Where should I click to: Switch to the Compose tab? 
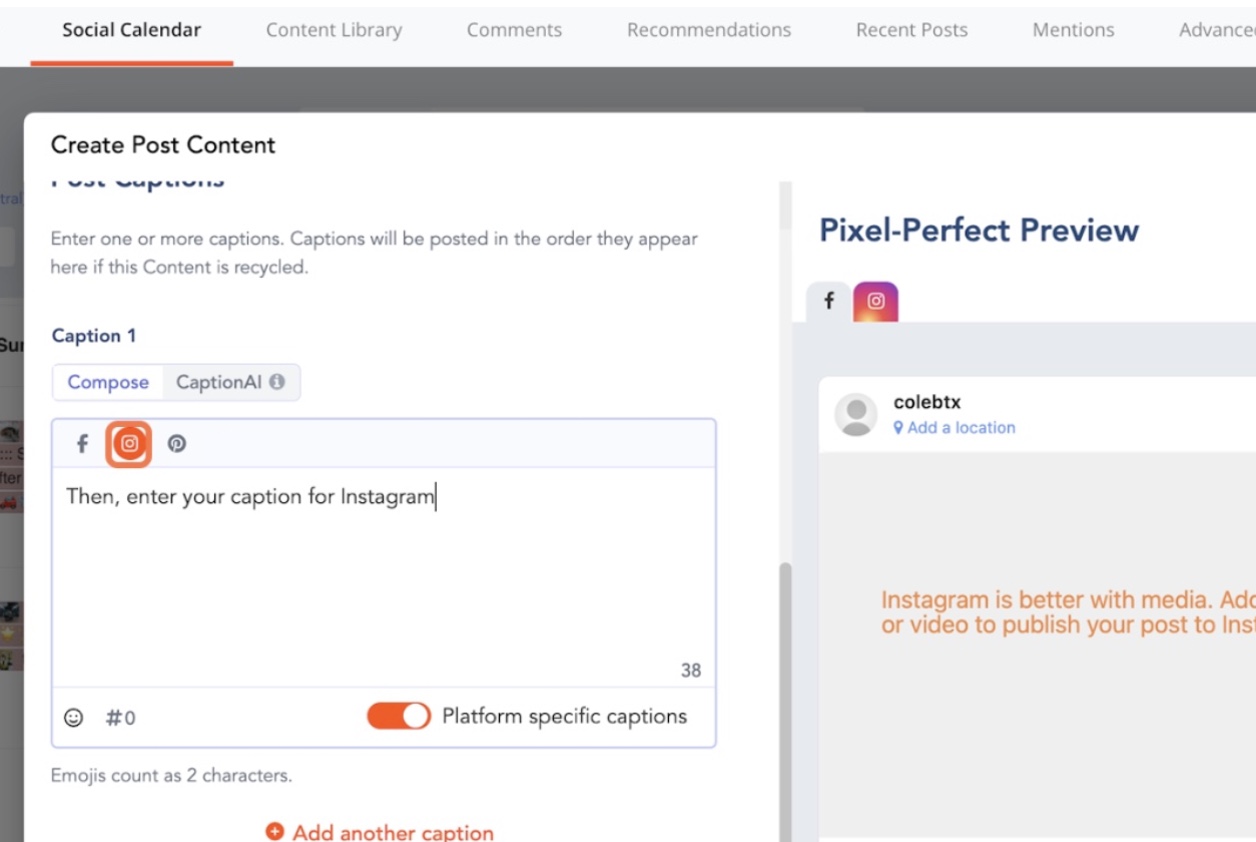(x=108, y=382)
